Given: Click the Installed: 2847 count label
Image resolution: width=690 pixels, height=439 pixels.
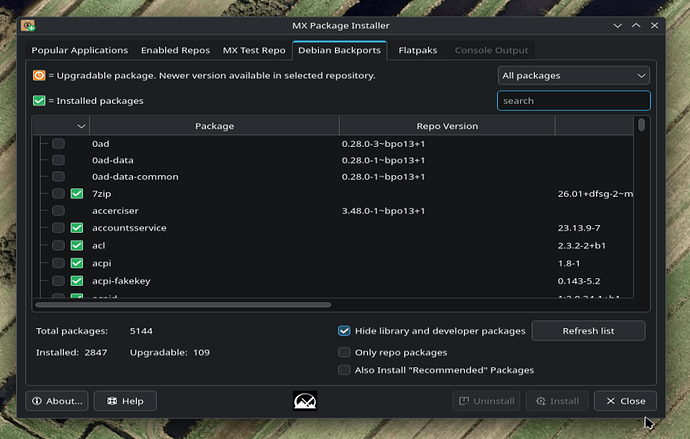Looking at the screenshot, I should click(x=71, y=352).
